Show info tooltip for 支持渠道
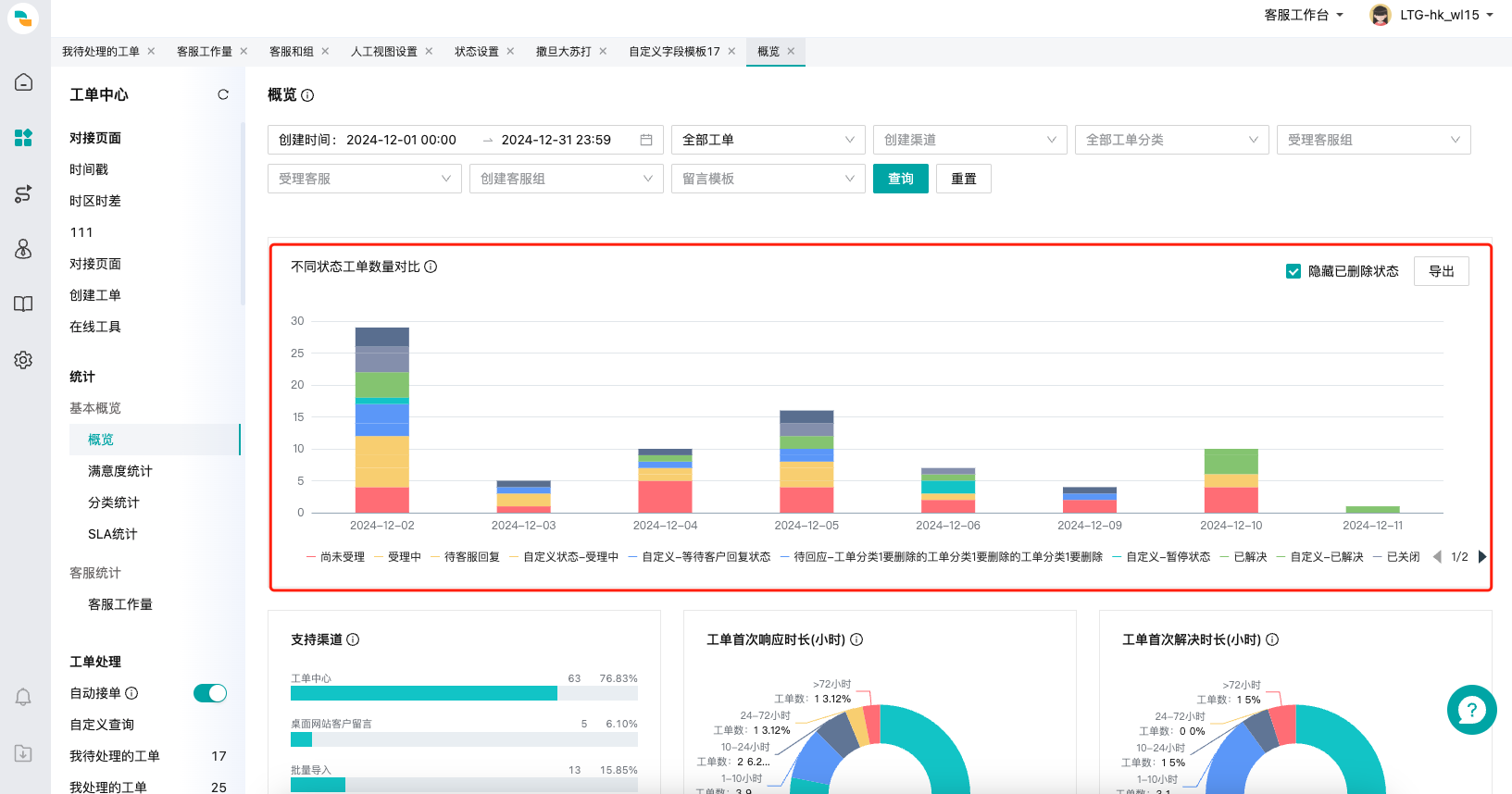1512x794 pixels. click(x=353, y=639)
